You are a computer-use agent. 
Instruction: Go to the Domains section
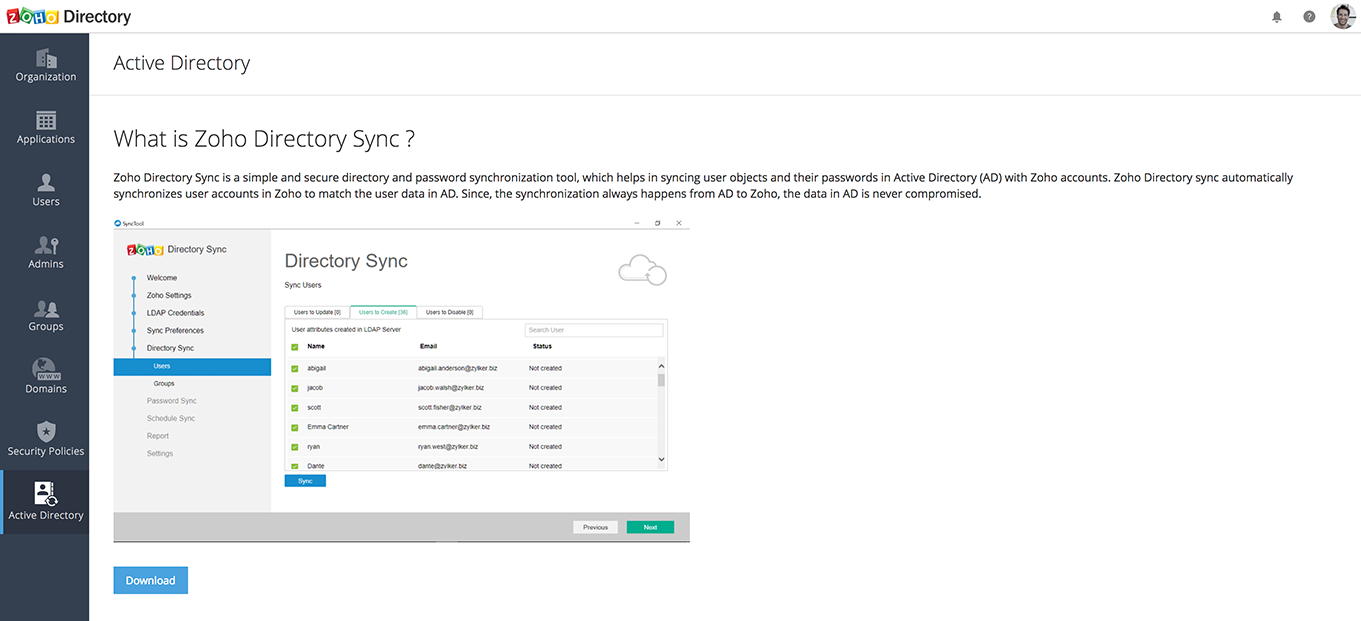(45, 377)
